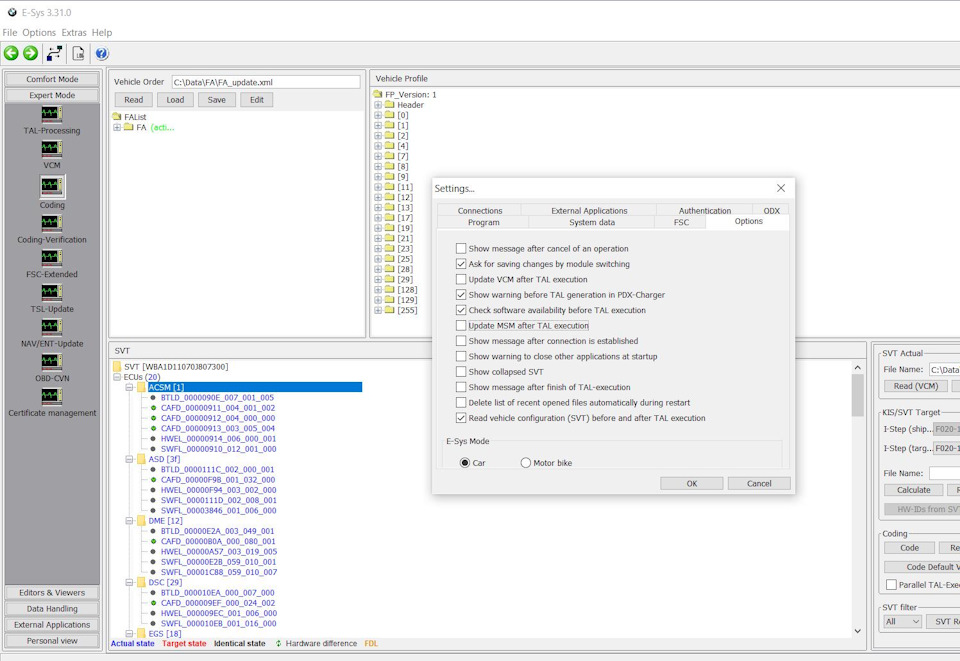Open the OBD-CVN module icon
The image size is (960, 661).
[x=52, y=362]
